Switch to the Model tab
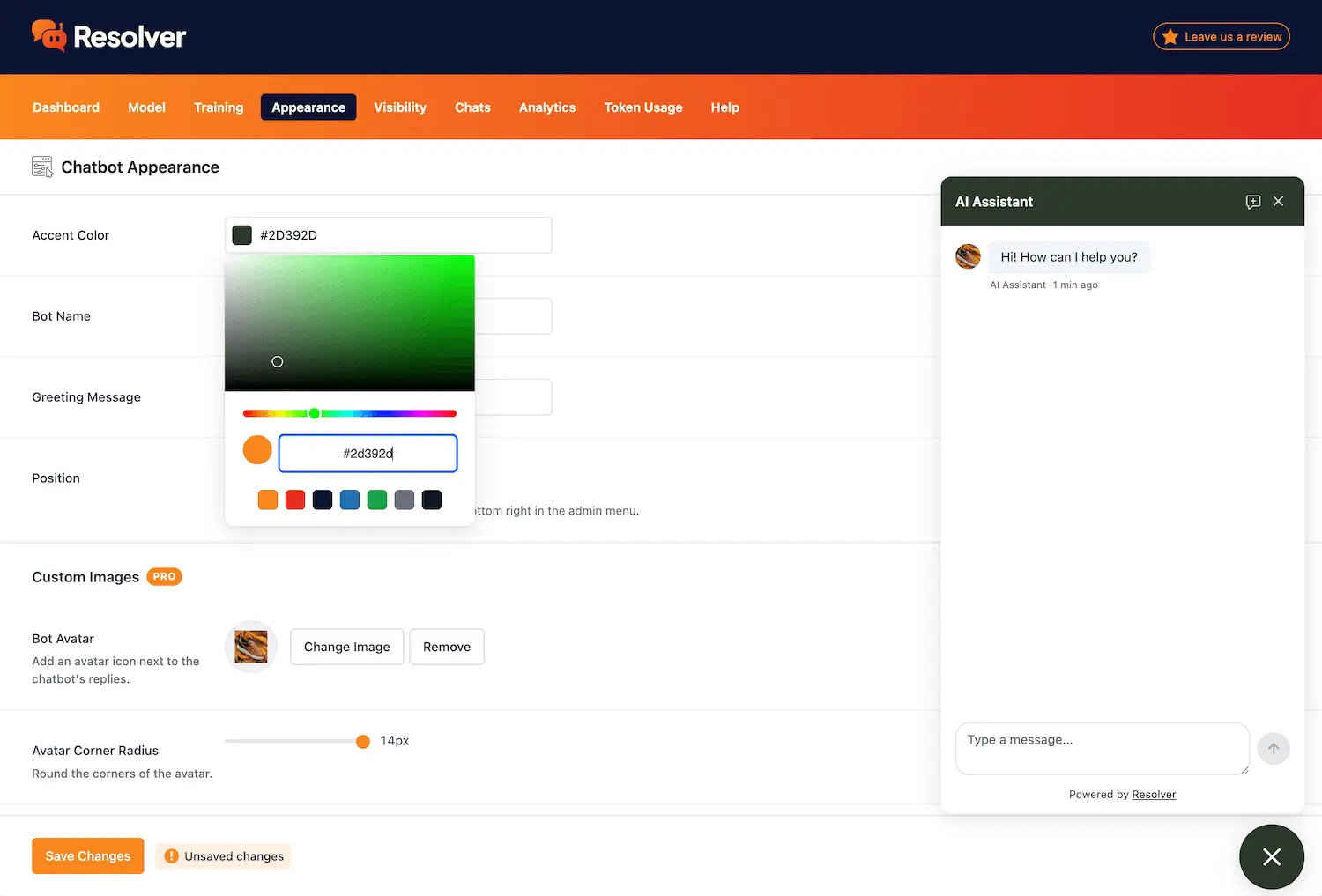Viewport: 1322px width, 896px height. pos(146,107)
